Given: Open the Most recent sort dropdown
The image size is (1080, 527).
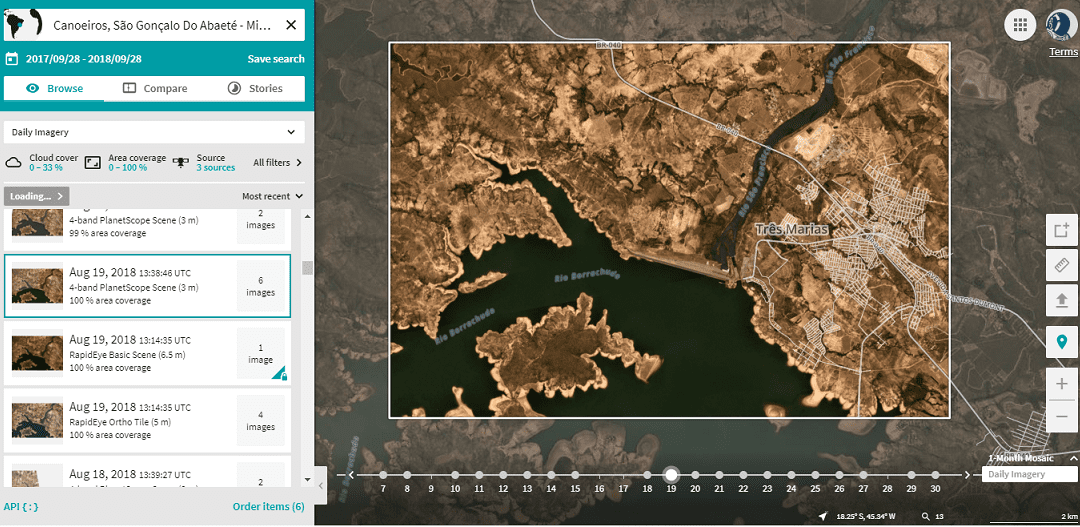Looking at the screenshot, I should (x=272, y=197).
